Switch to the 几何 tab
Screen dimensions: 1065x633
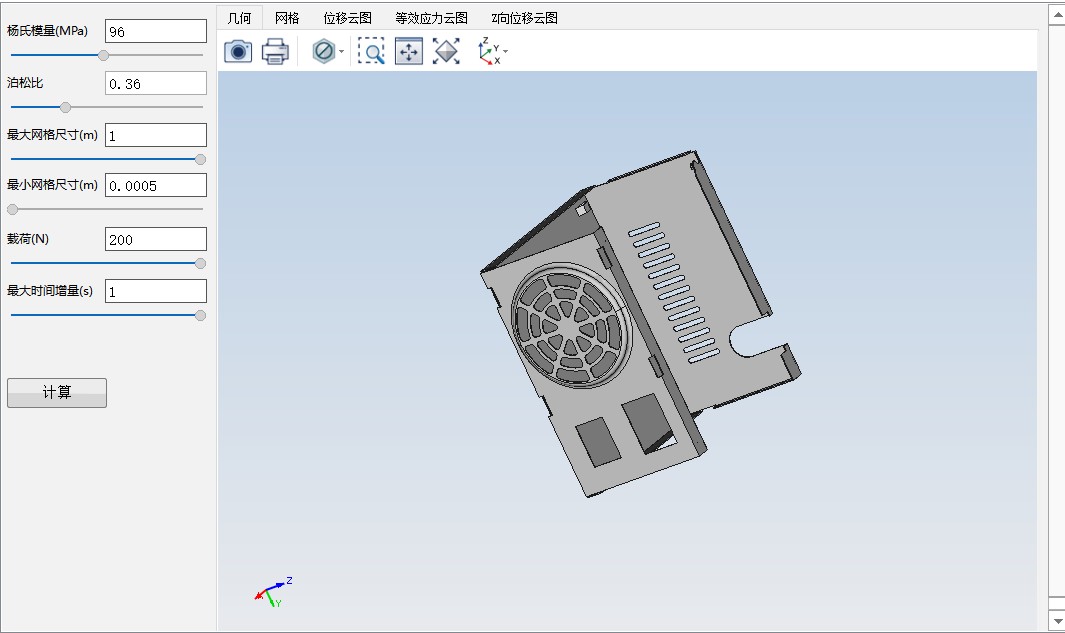coord(239,18)
